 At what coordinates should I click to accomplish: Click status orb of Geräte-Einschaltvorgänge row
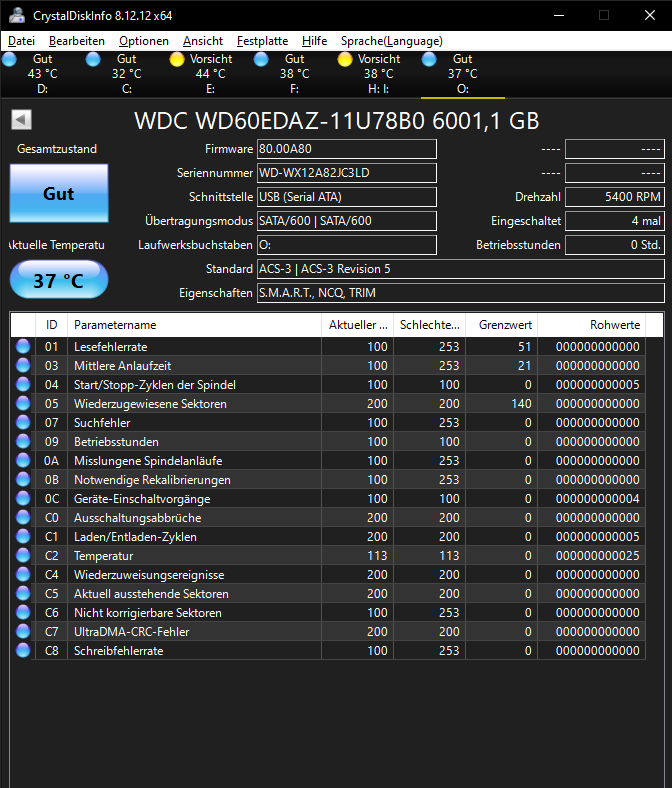23,499
